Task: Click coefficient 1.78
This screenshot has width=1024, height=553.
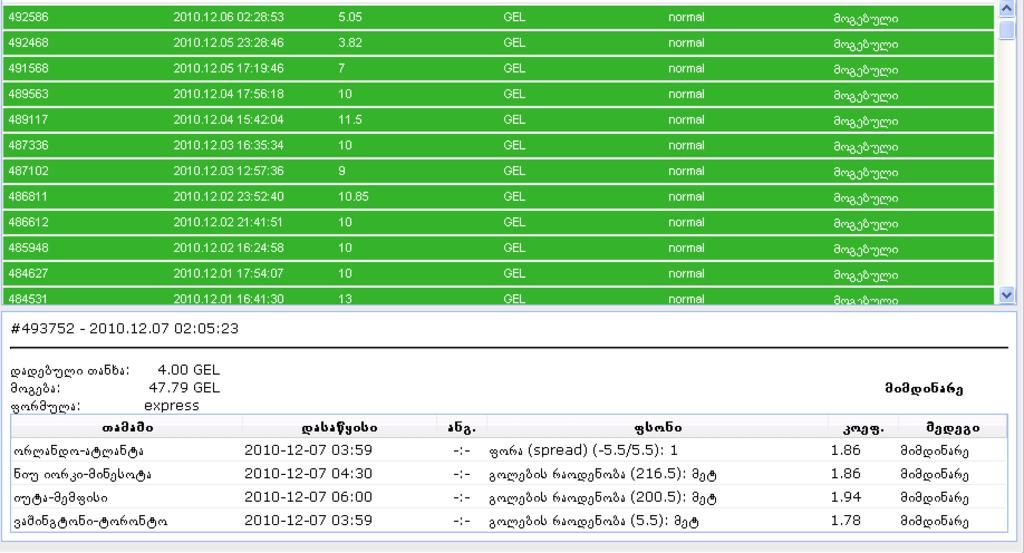Action: [846, 521]
